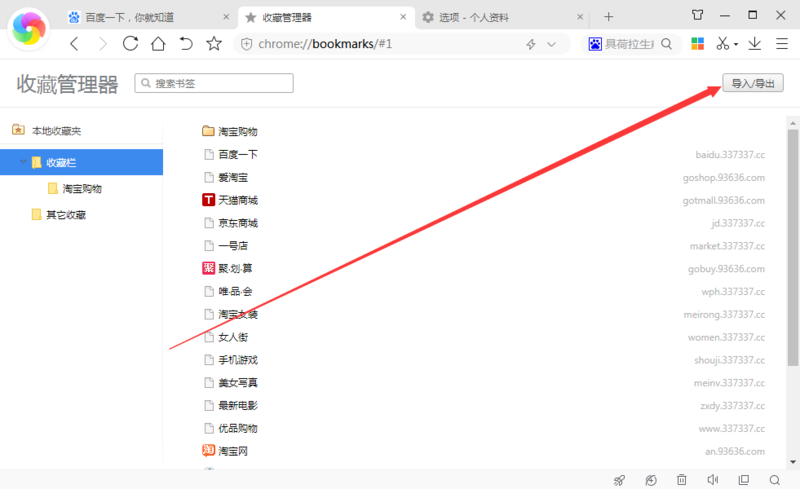
Task: Select 淘宝网 bookmark row
Action: coord(483,451)
